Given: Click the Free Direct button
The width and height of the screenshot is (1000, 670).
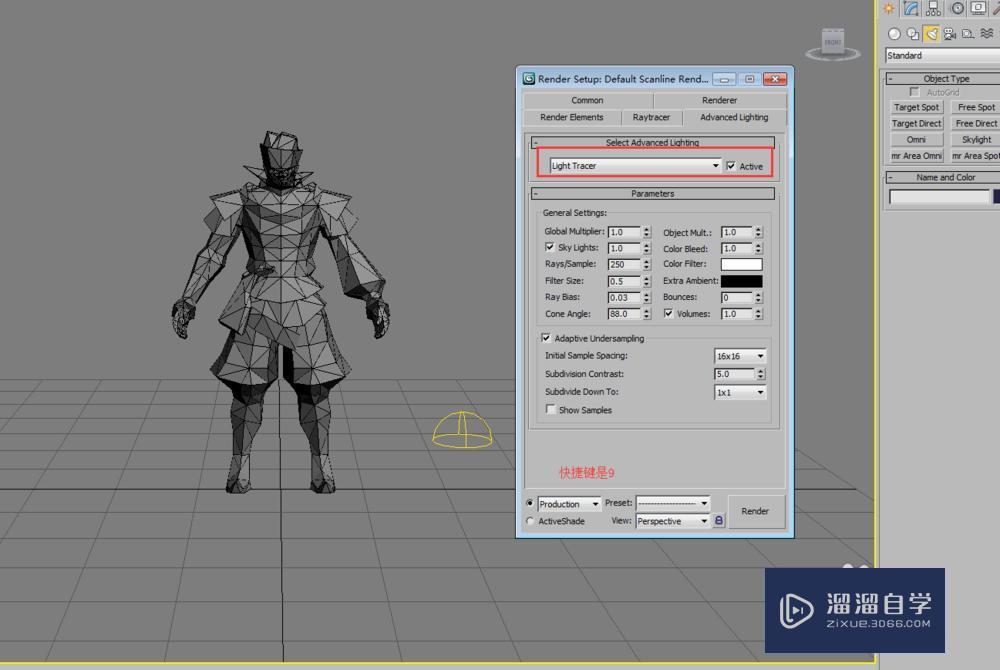Looking at the screenshot, I should pyautogui.click(x=976, y=123).
